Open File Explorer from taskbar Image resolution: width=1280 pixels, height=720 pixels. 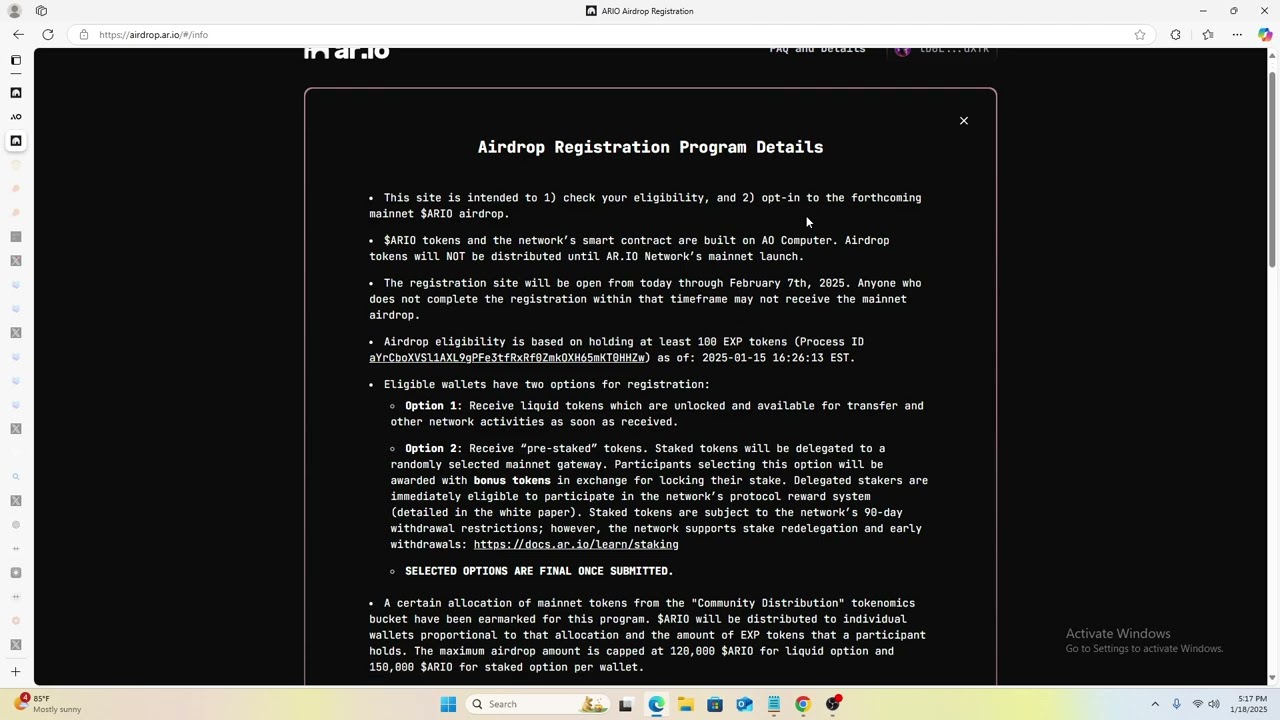pyautogui.click(x=686, y=704)
